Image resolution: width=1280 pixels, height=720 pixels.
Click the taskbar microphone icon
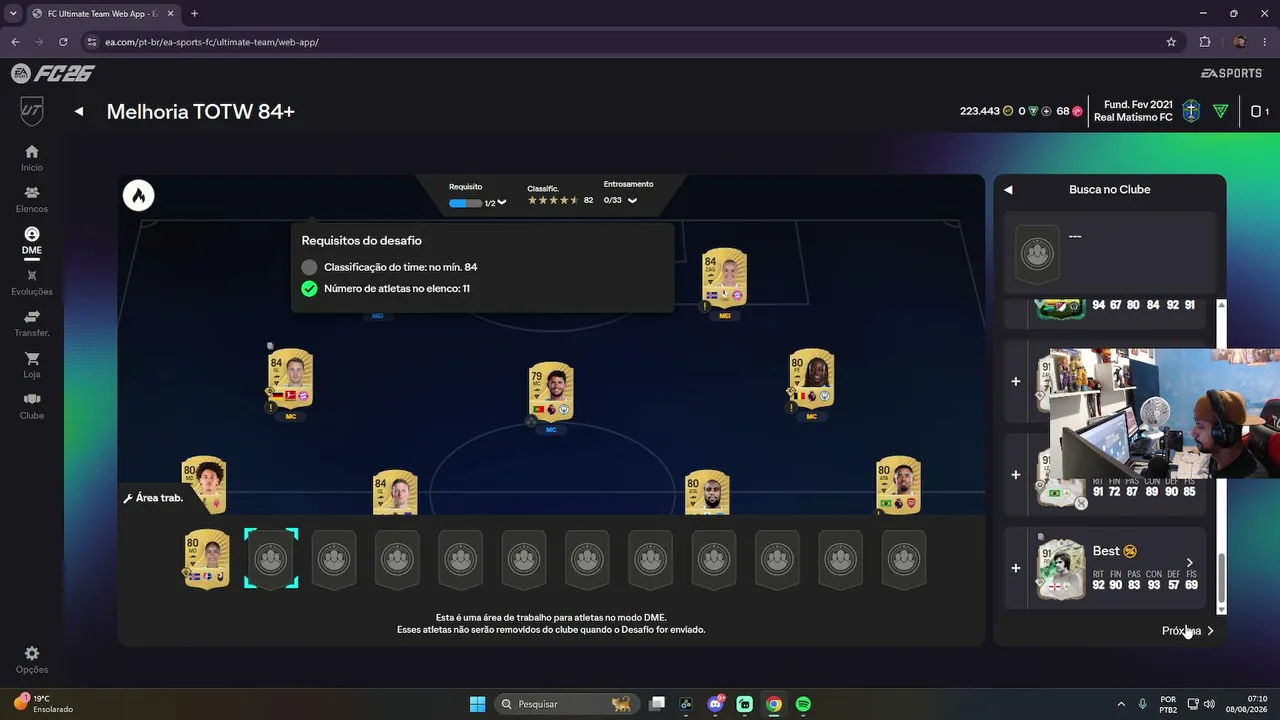(x=1142, y=704)
